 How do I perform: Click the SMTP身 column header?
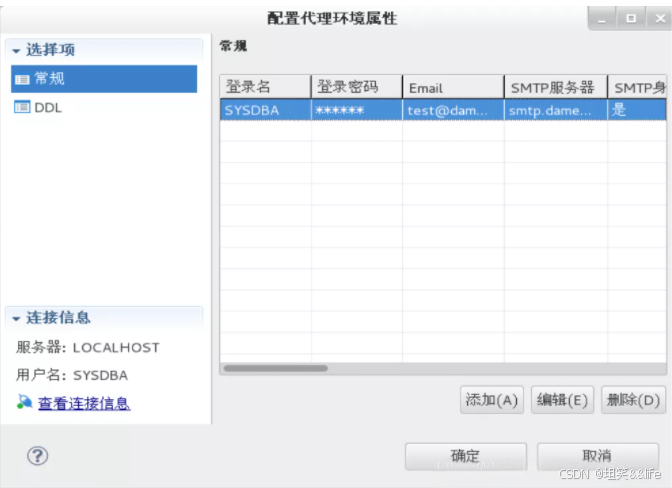point(637,87)
